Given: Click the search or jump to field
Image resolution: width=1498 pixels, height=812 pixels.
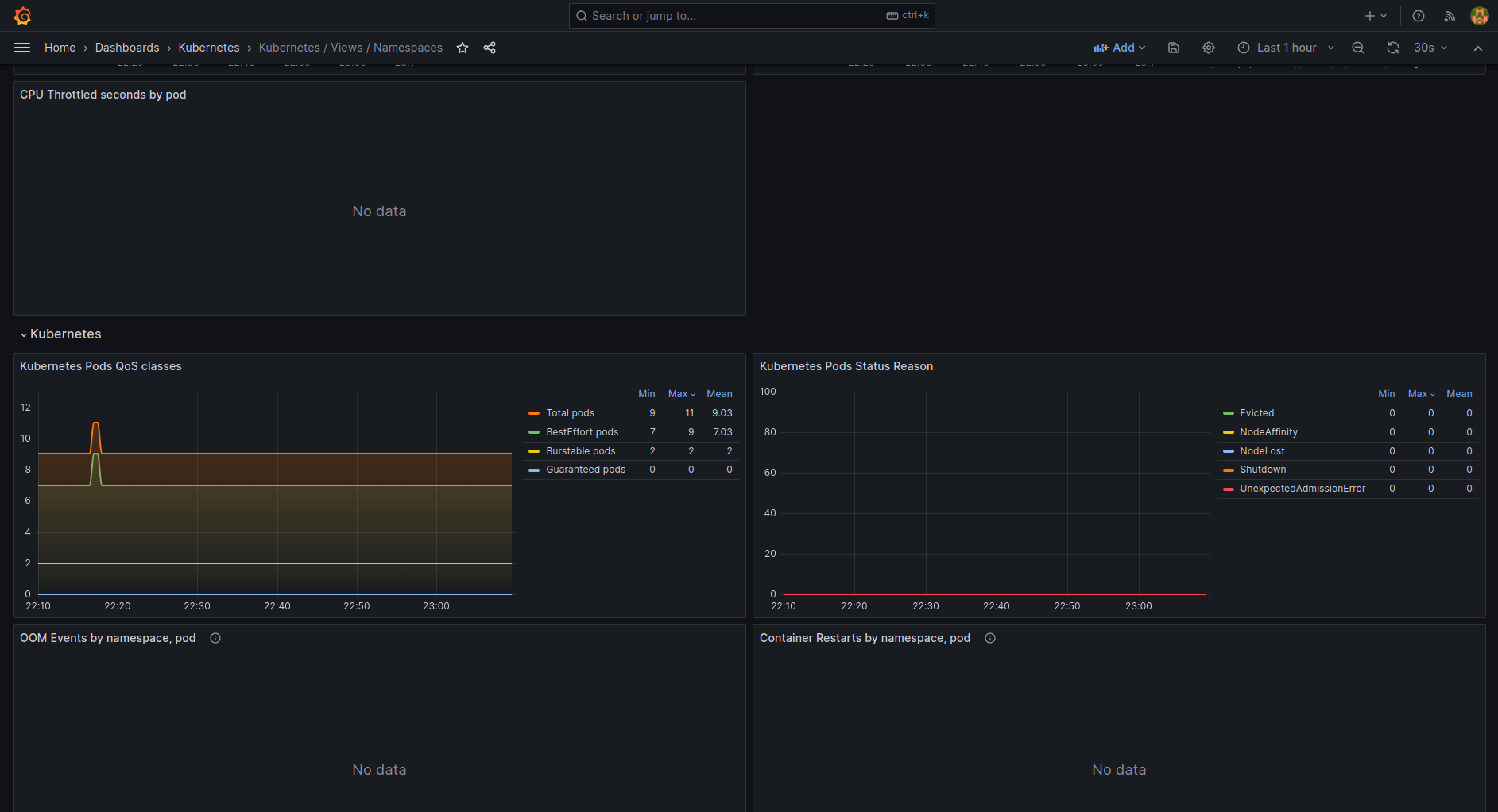Looking at the screenshot, I should pos(751,15).
